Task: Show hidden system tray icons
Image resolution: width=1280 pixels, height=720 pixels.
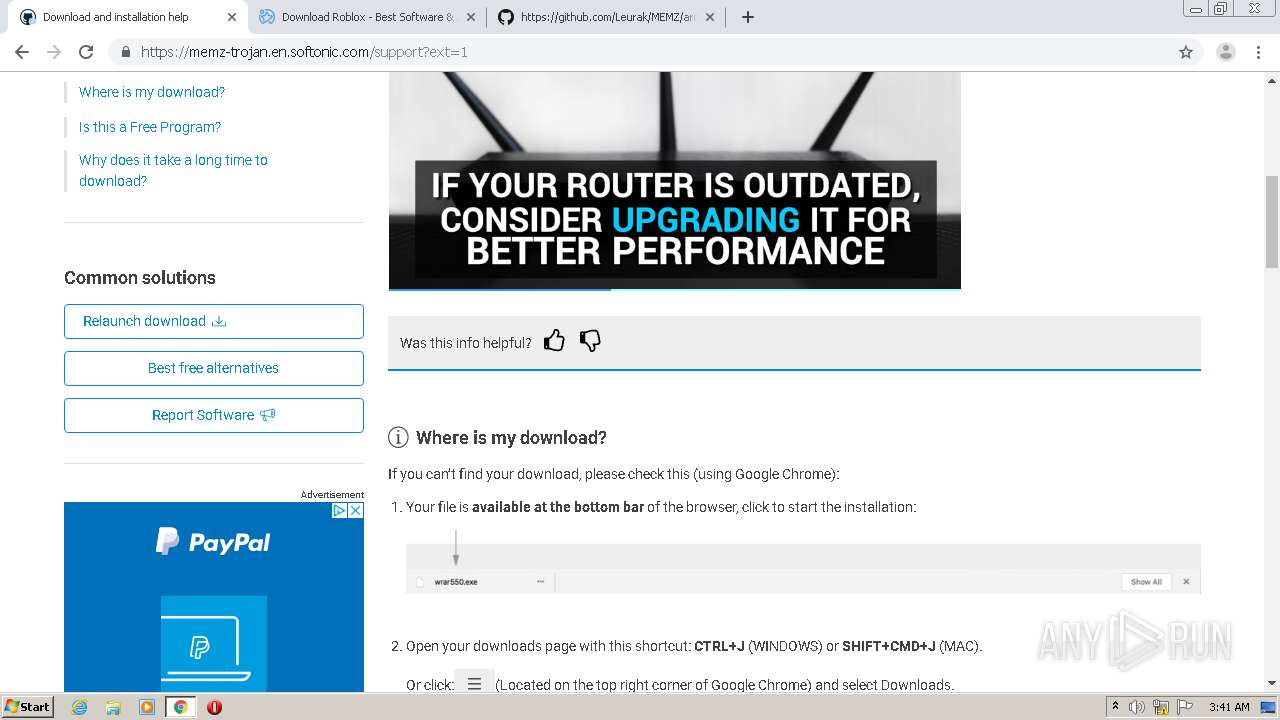Action: point(1115,707)
